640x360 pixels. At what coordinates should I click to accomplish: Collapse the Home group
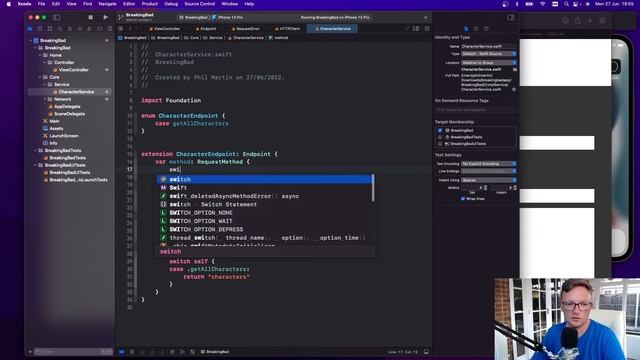point(40,55)
